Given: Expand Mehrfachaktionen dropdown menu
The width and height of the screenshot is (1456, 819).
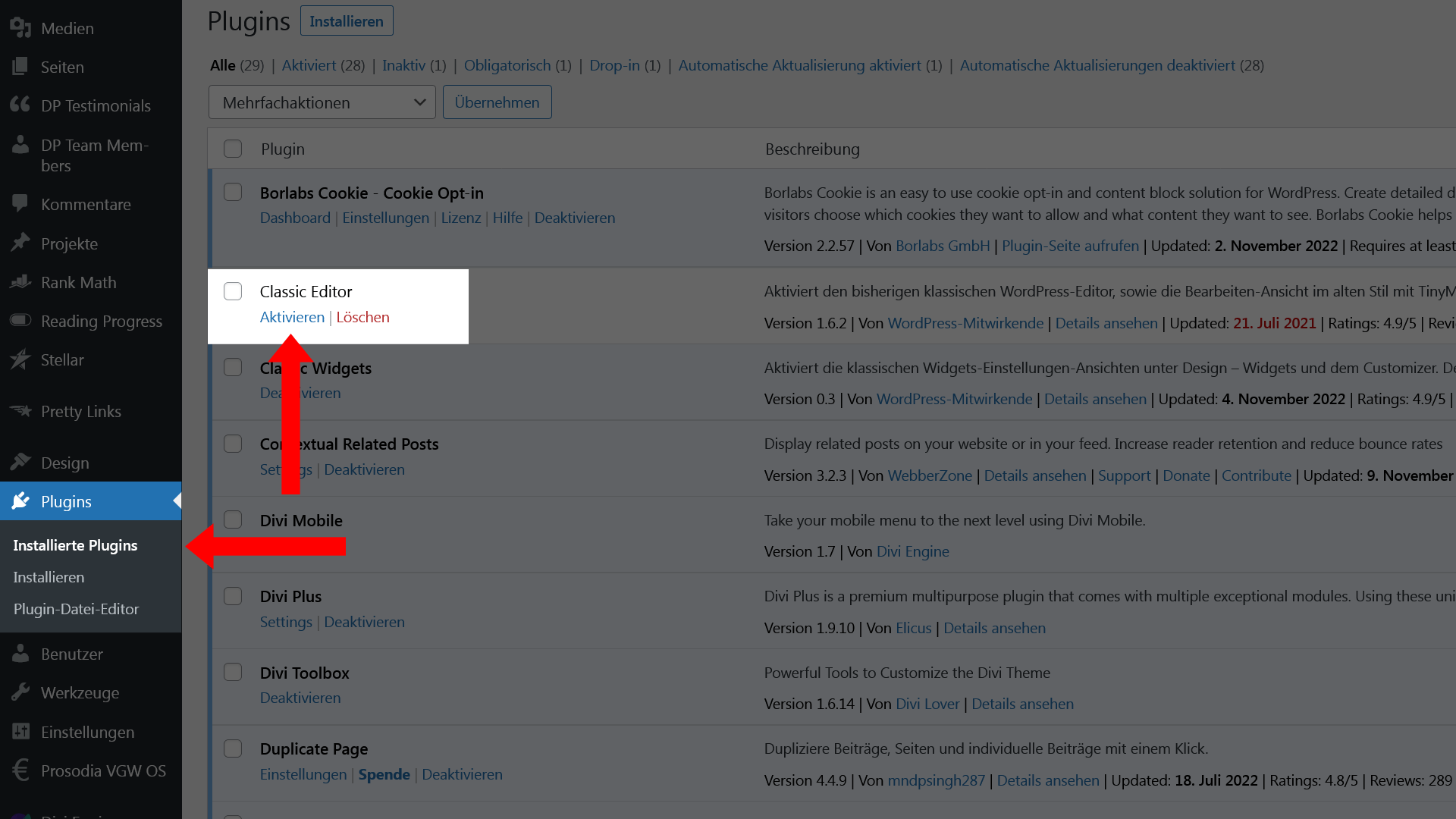Looking at the screenshot, I should point(322,102).
